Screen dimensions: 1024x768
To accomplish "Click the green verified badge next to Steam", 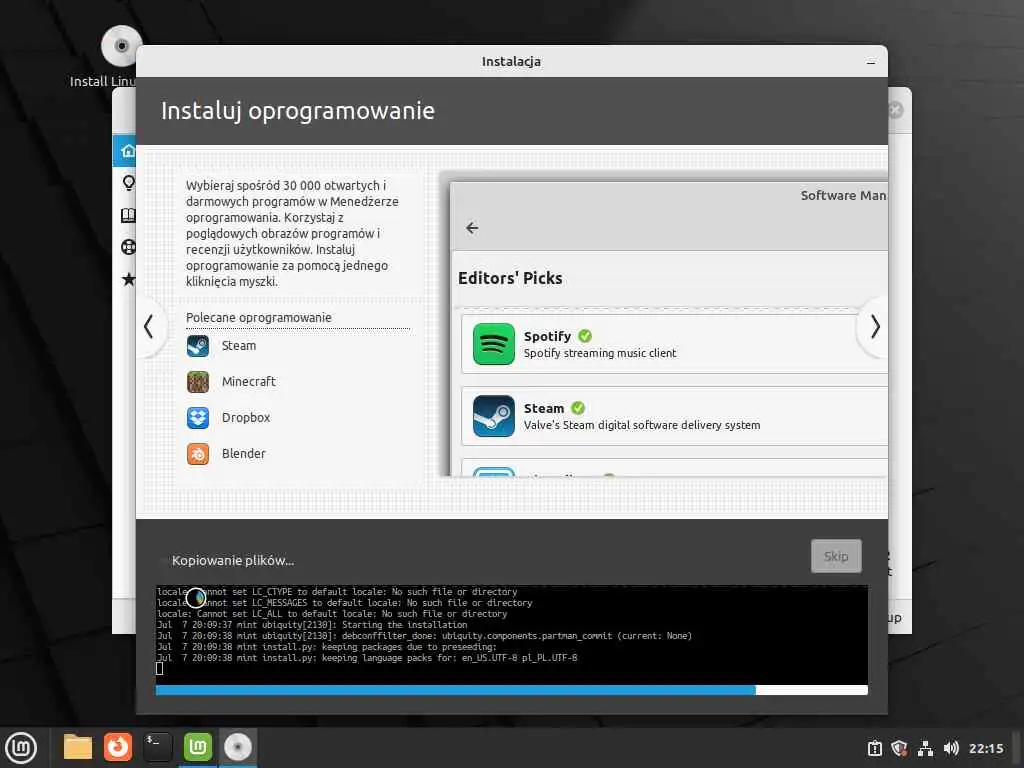I will (578, 408).
